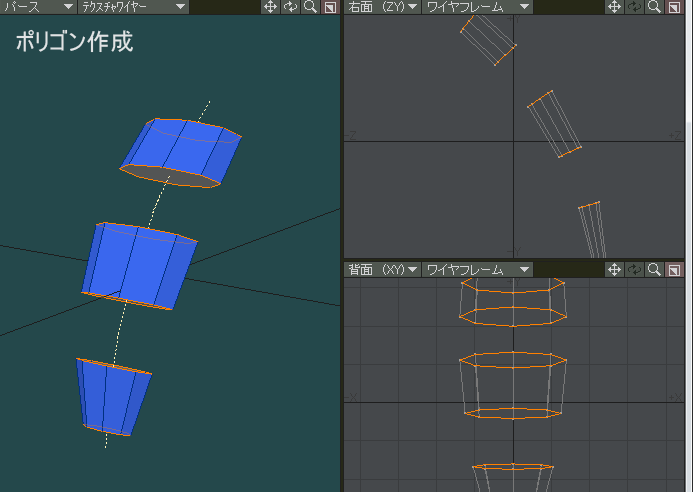Click the pan icon in the 右面 (ZY) viewport

(614, 7)
